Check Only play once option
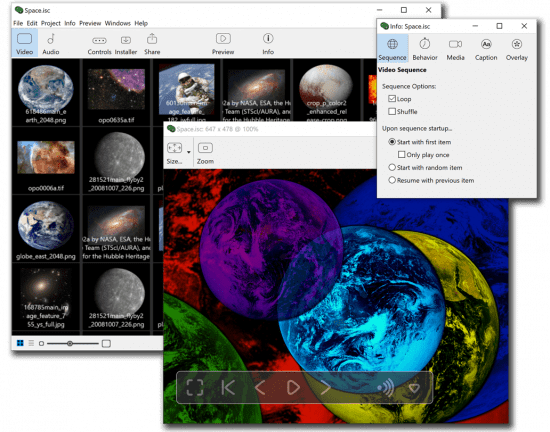The height and width of the screenshot is (432, 550). (x=402, y=155)
